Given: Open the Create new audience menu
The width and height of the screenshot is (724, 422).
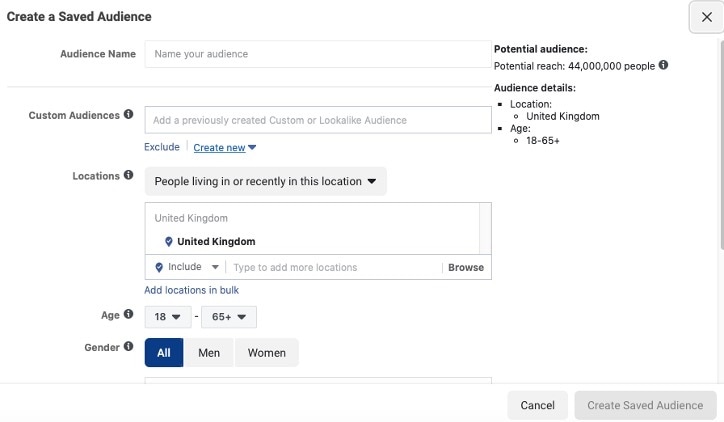Looking at the screenshot, I should point(225,148).
